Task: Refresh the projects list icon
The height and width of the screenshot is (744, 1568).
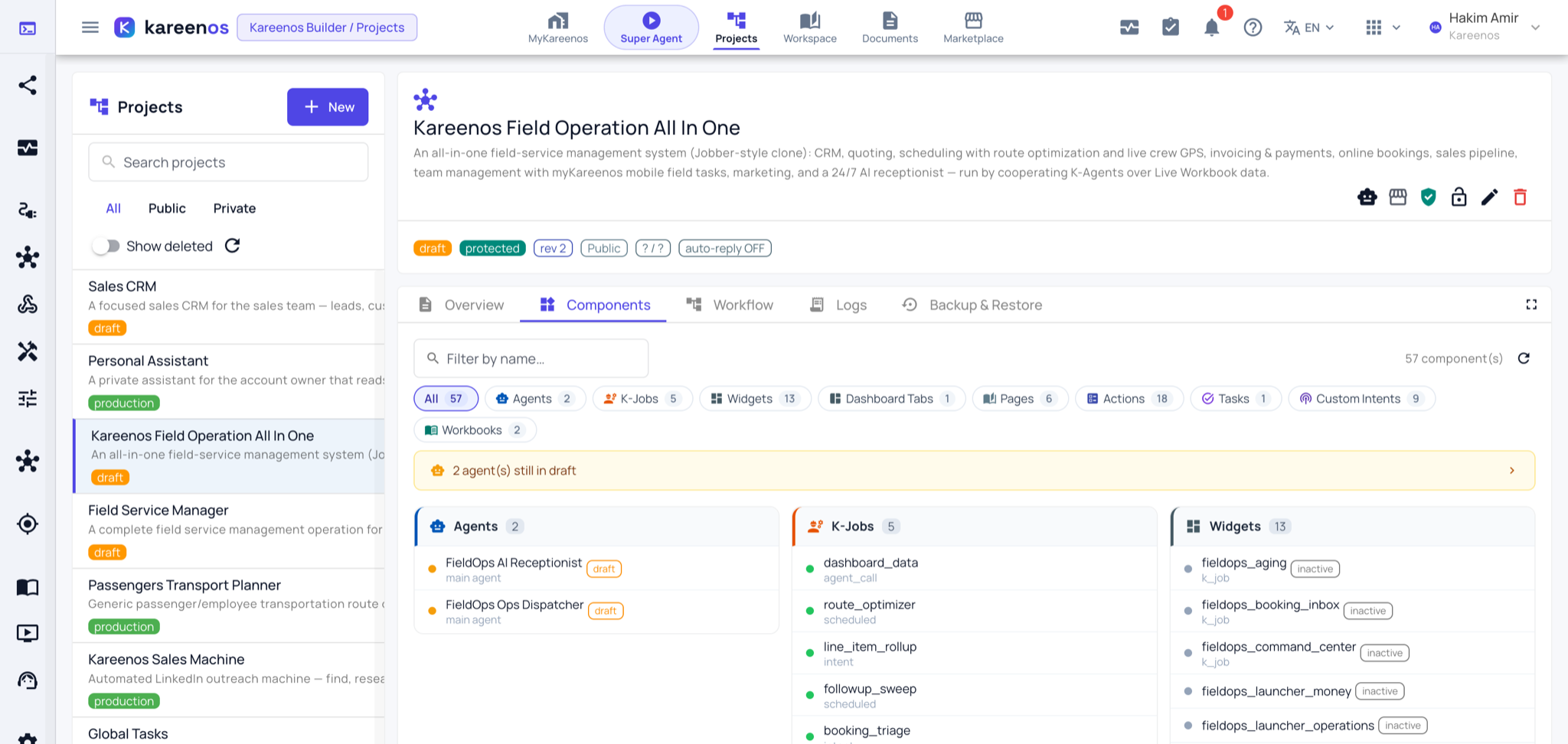Action: coord(233,246)
